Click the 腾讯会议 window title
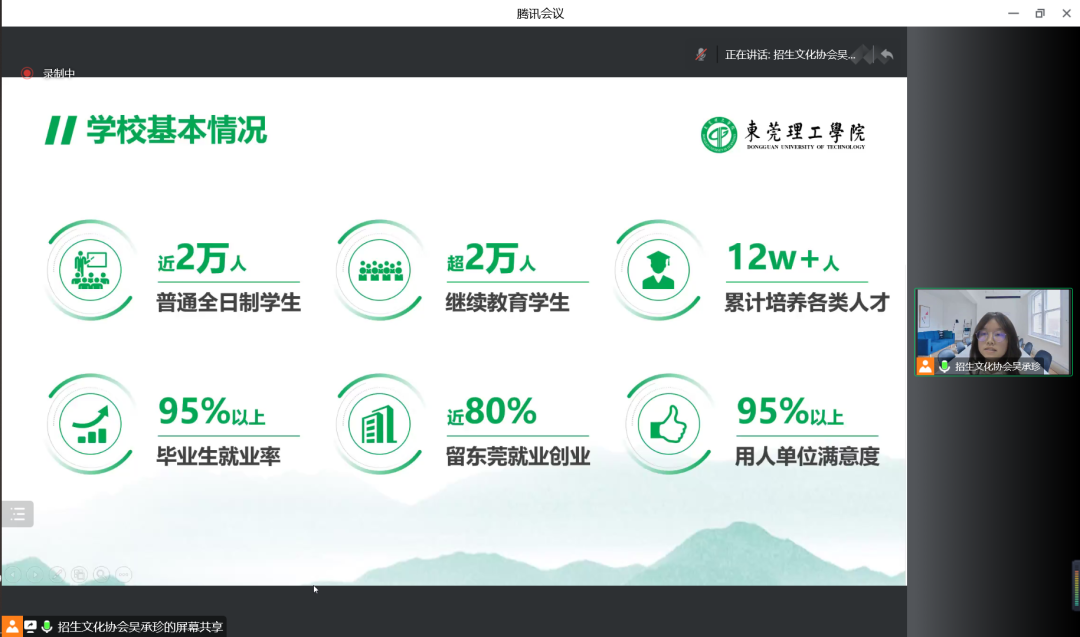1080x637 pixels. point(540,13)
